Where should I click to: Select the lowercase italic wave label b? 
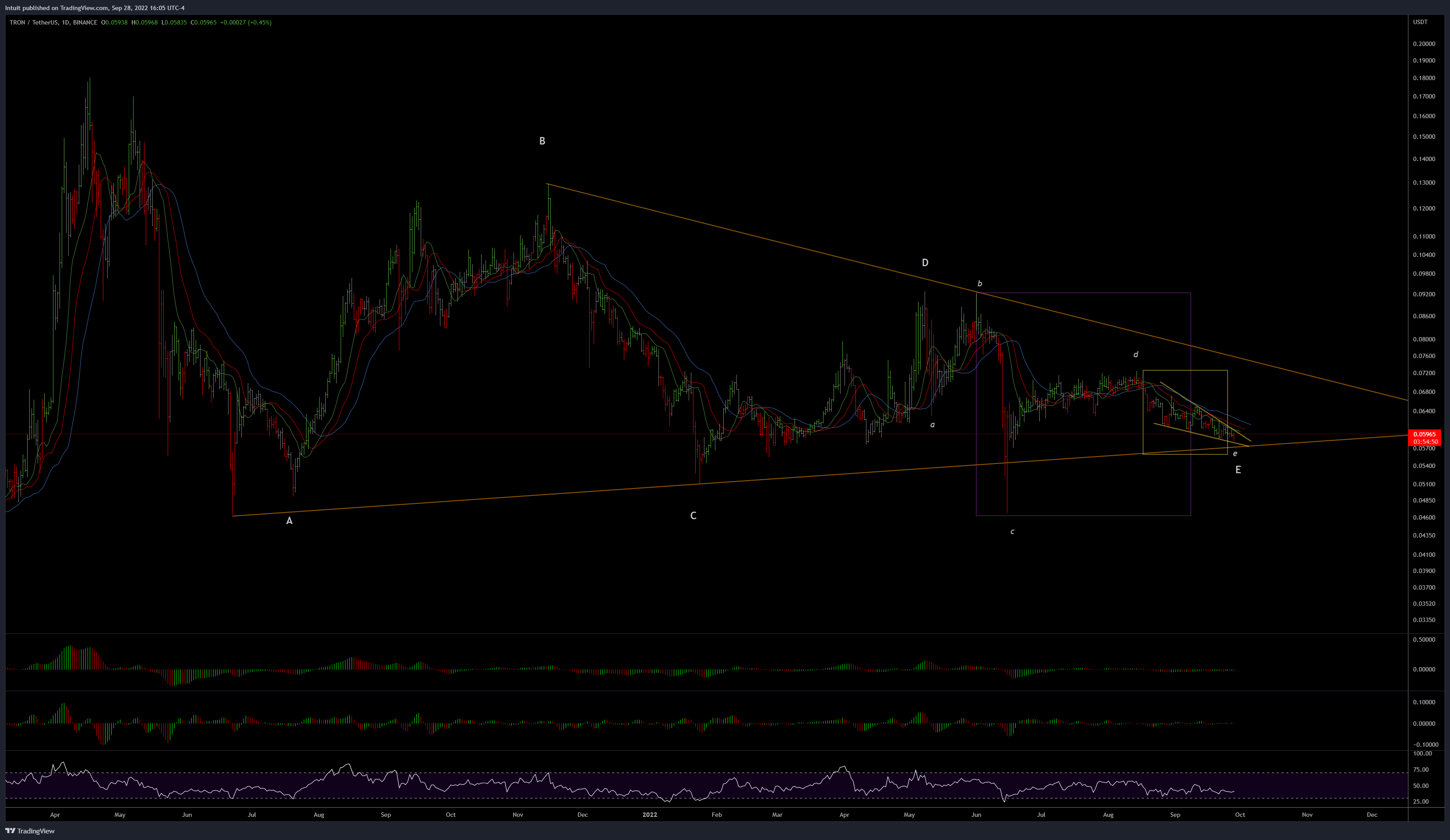[x=980, y=284]
